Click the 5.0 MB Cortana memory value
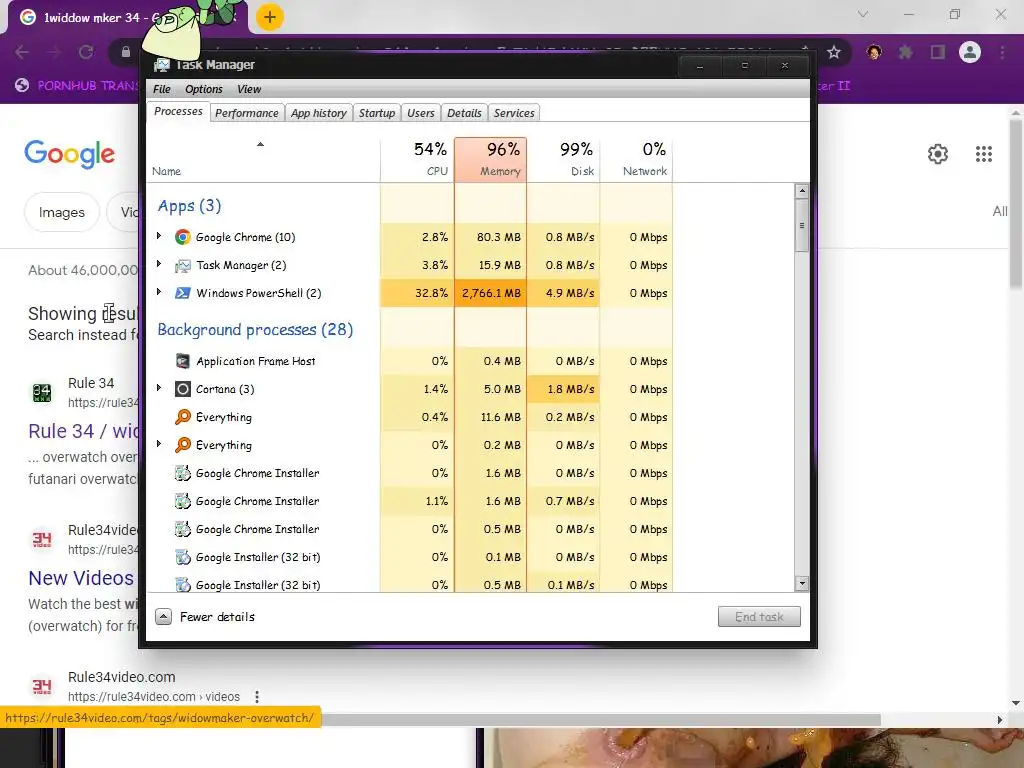 pos(502,389)
